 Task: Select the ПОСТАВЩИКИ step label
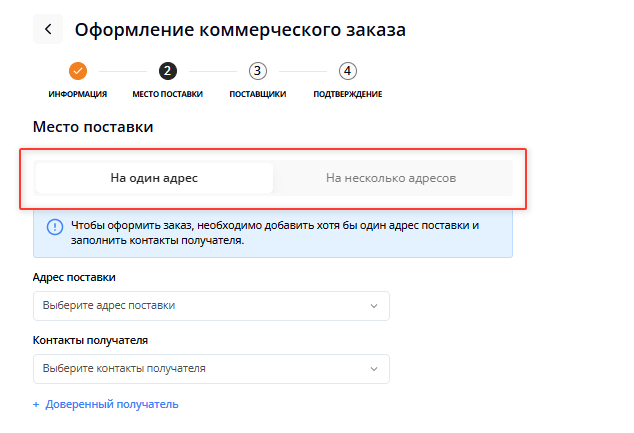[x=258, y=94]
